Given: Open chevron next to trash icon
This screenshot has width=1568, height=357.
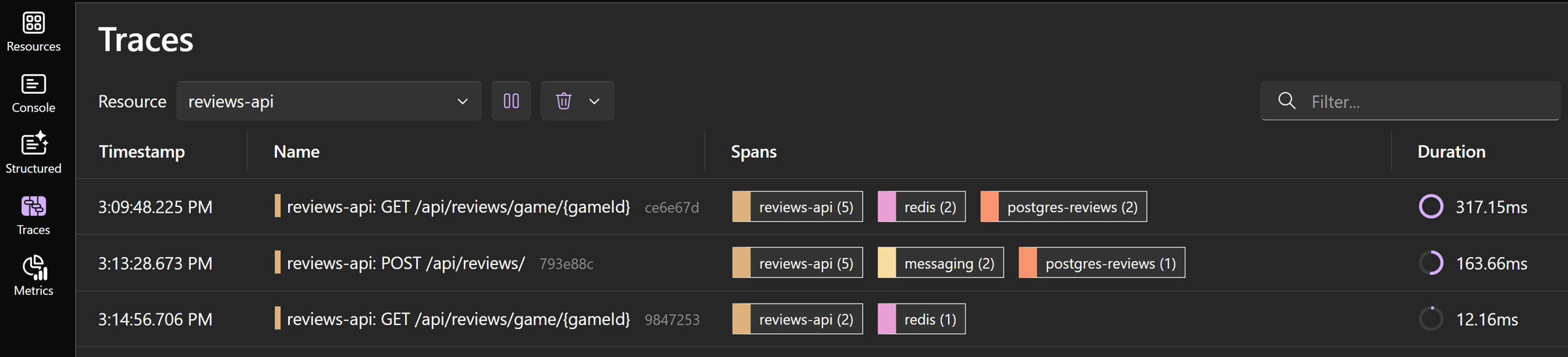Looking at the screenshot, I should point(594,101).
